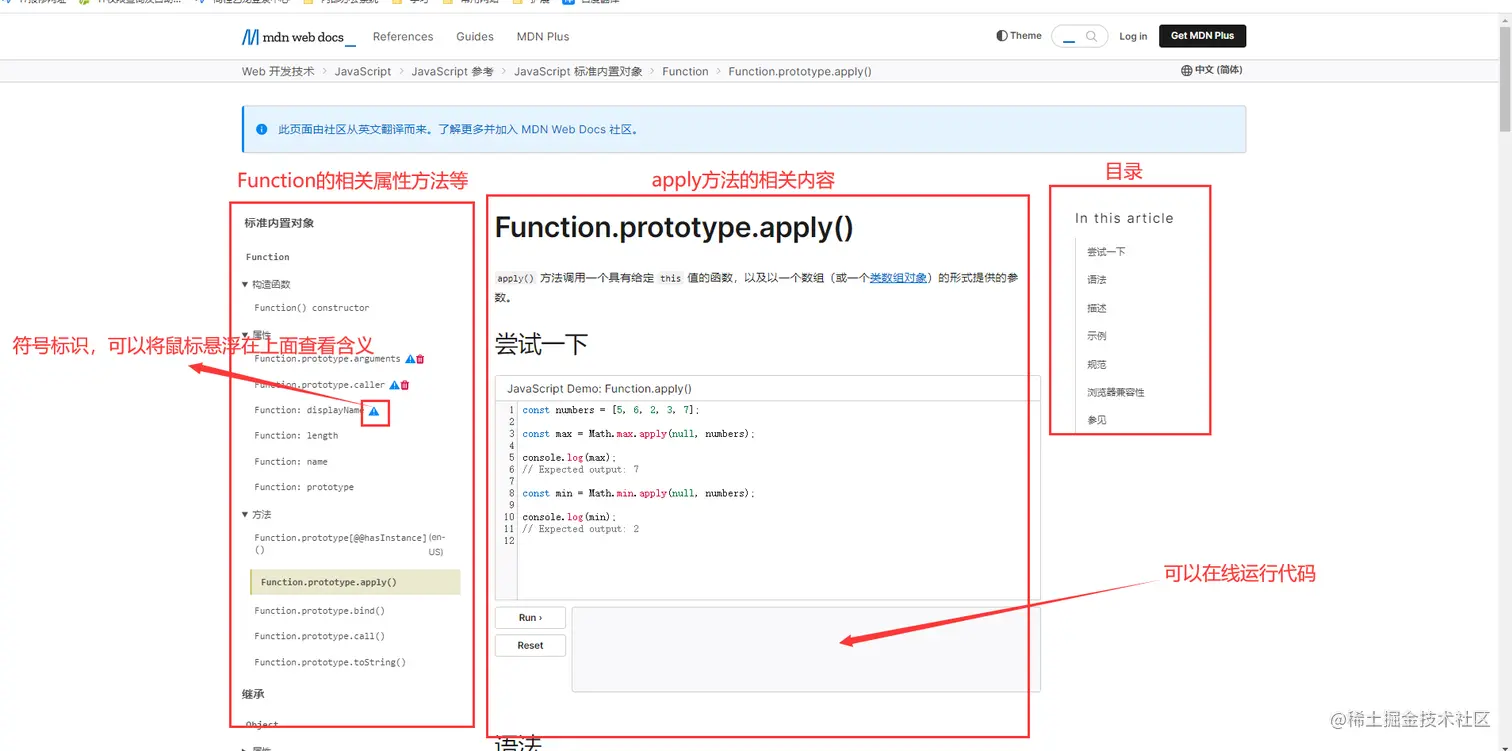Open Function.prototype.arguments sidebar entry
This screenshot has width=1512, height=751.
coord(327,359)
